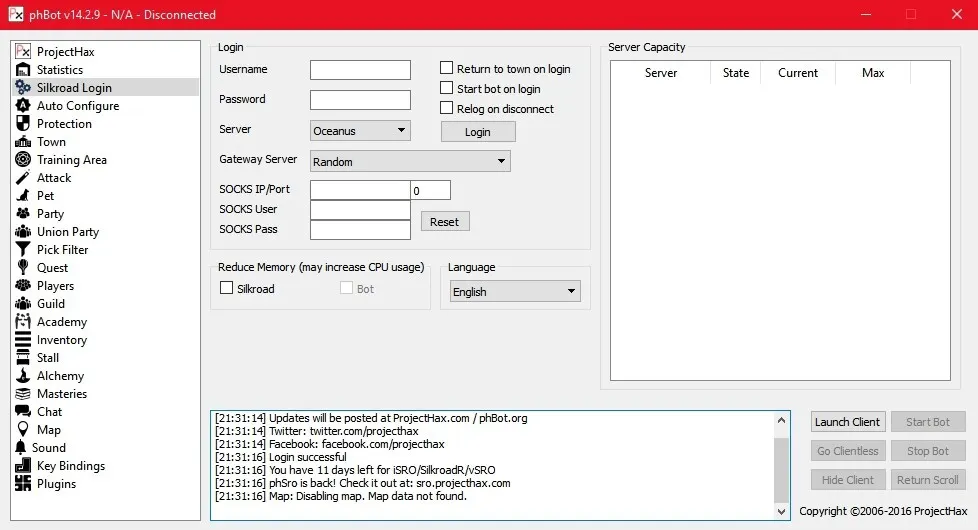Screen dimensions: 978x530
Task: Check Start bot on login
Action: click(447, 87)
